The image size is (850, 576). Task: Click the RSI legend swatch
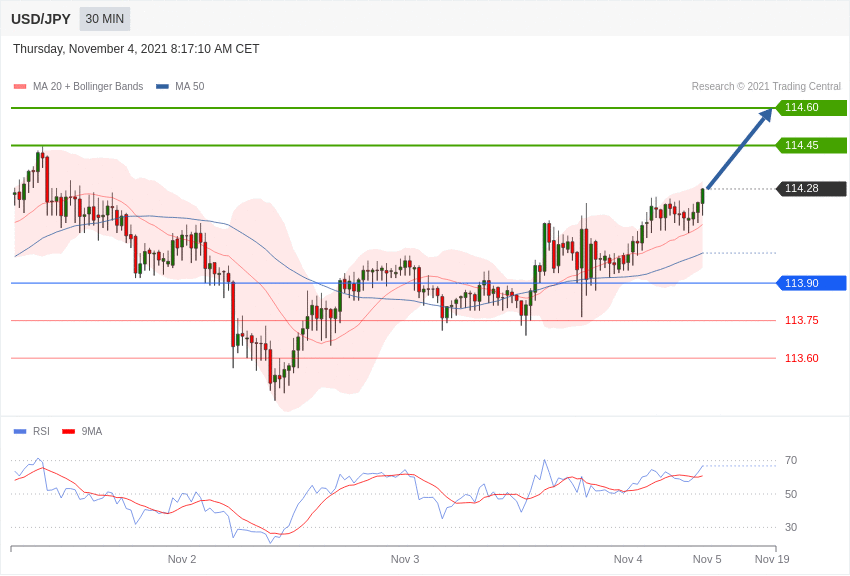(20, 431)
